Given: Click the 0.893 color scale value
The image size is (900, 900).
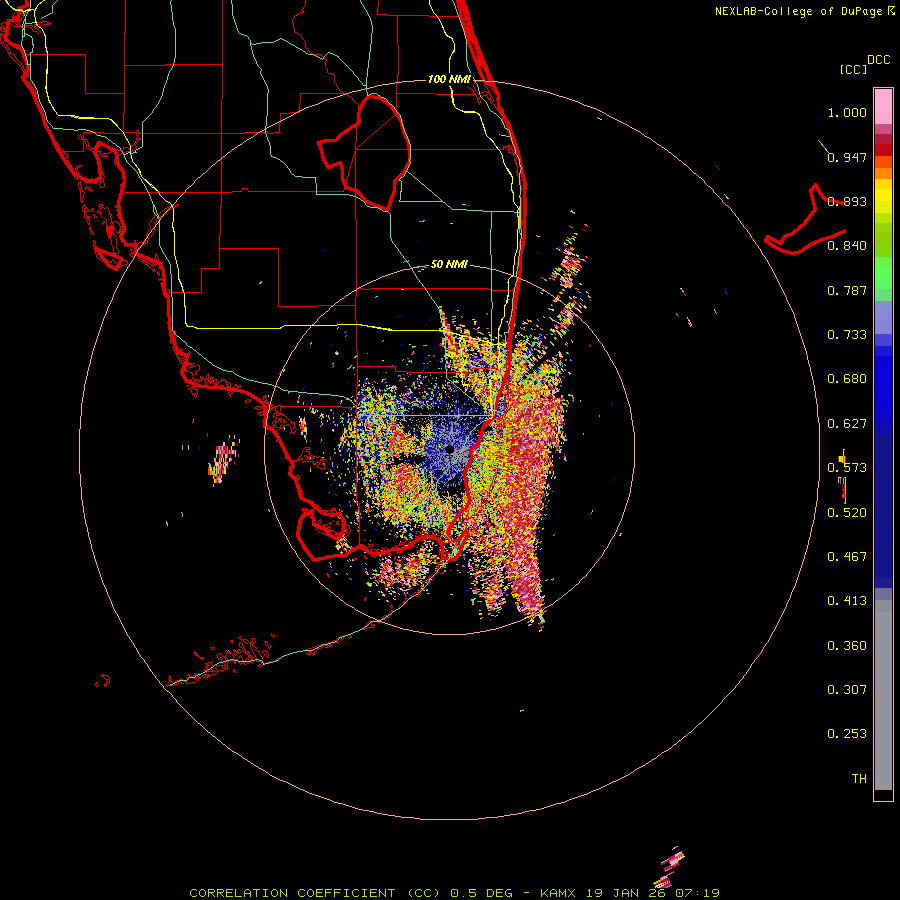Looking at the screenshot, I should 847,201.
